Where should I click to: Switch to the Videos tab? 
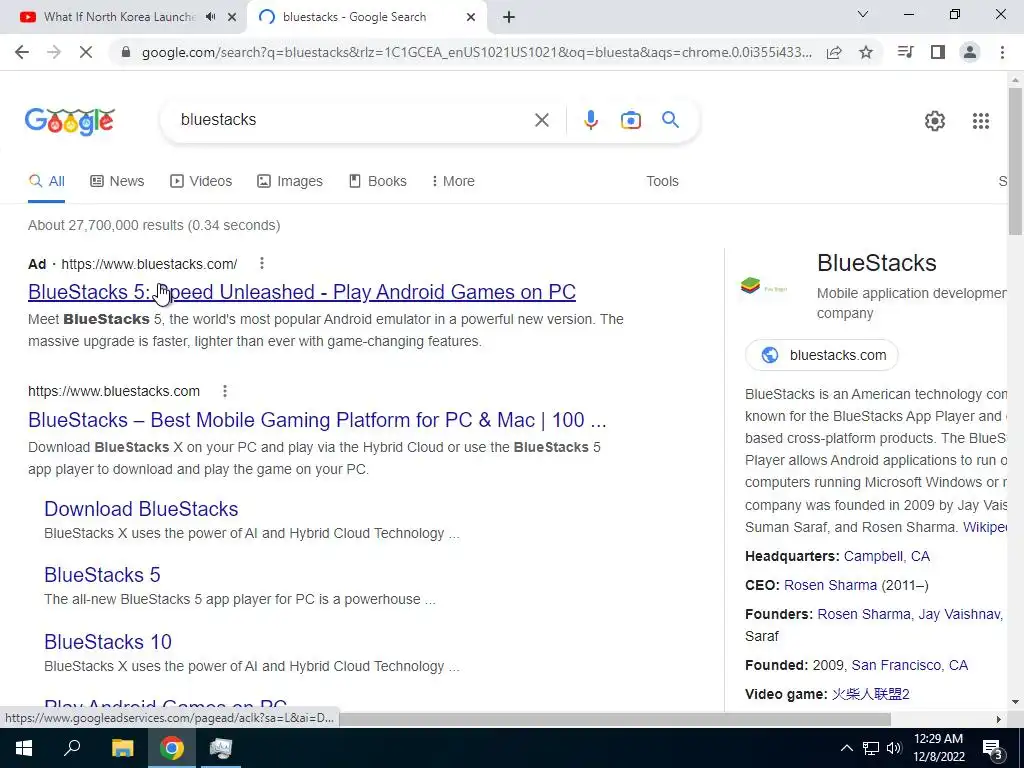201,182
